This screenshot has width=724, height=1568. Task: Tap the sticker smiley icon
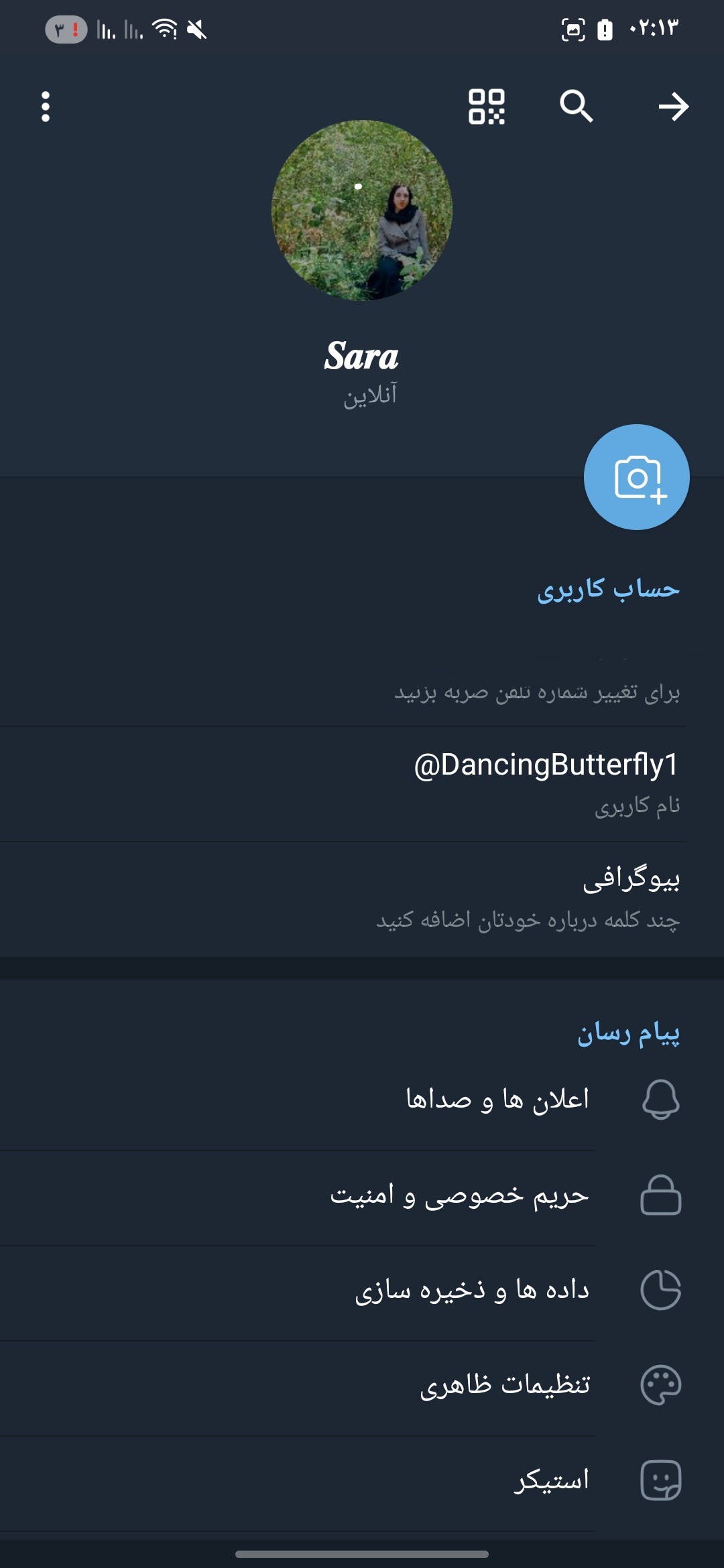[660, 1480]
